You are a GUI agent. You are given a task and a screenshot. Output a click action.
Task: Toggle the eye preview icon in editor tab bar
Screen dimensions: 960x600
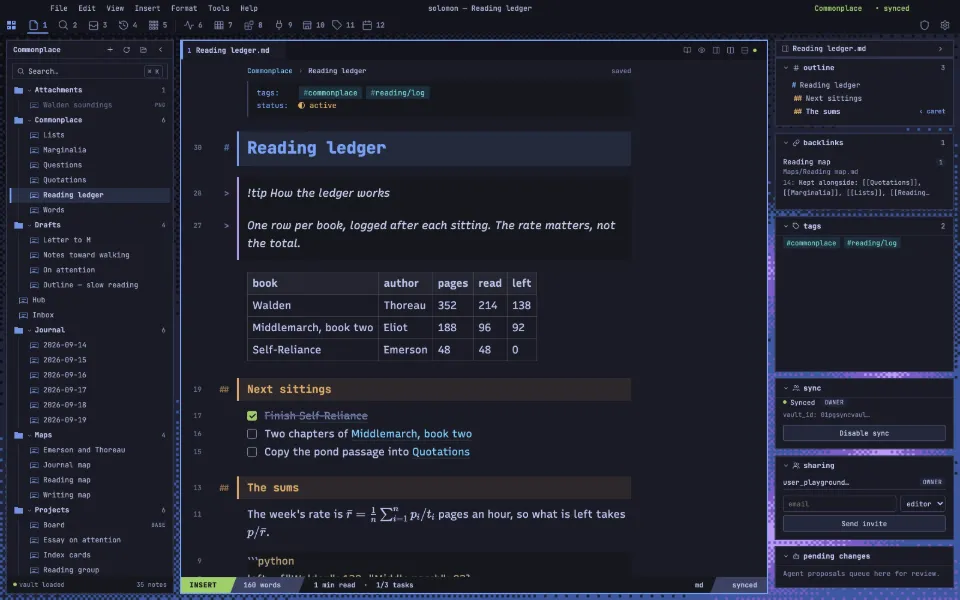click(702, 50)
